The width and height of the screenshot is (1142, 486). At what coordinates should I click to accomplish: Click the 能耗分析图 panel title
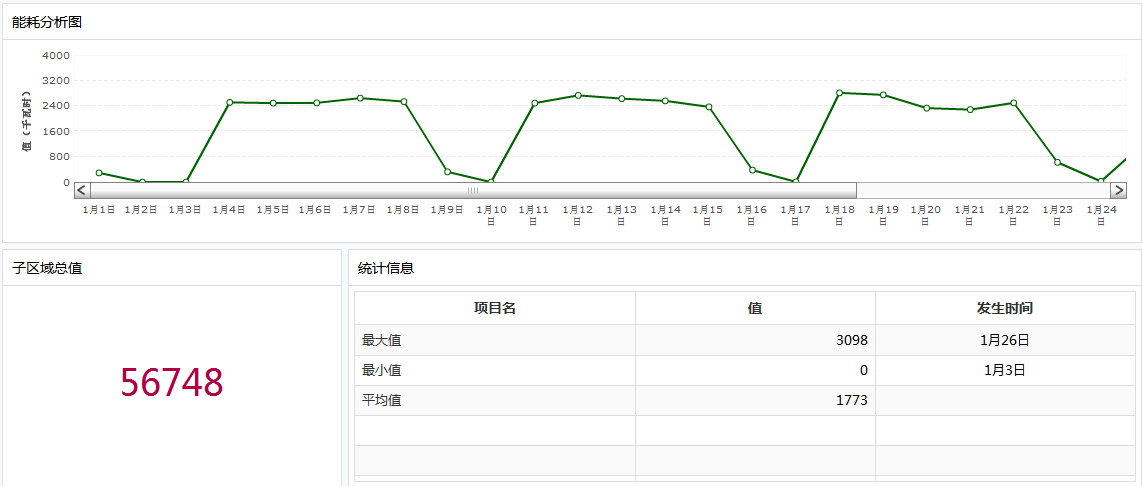47,22
